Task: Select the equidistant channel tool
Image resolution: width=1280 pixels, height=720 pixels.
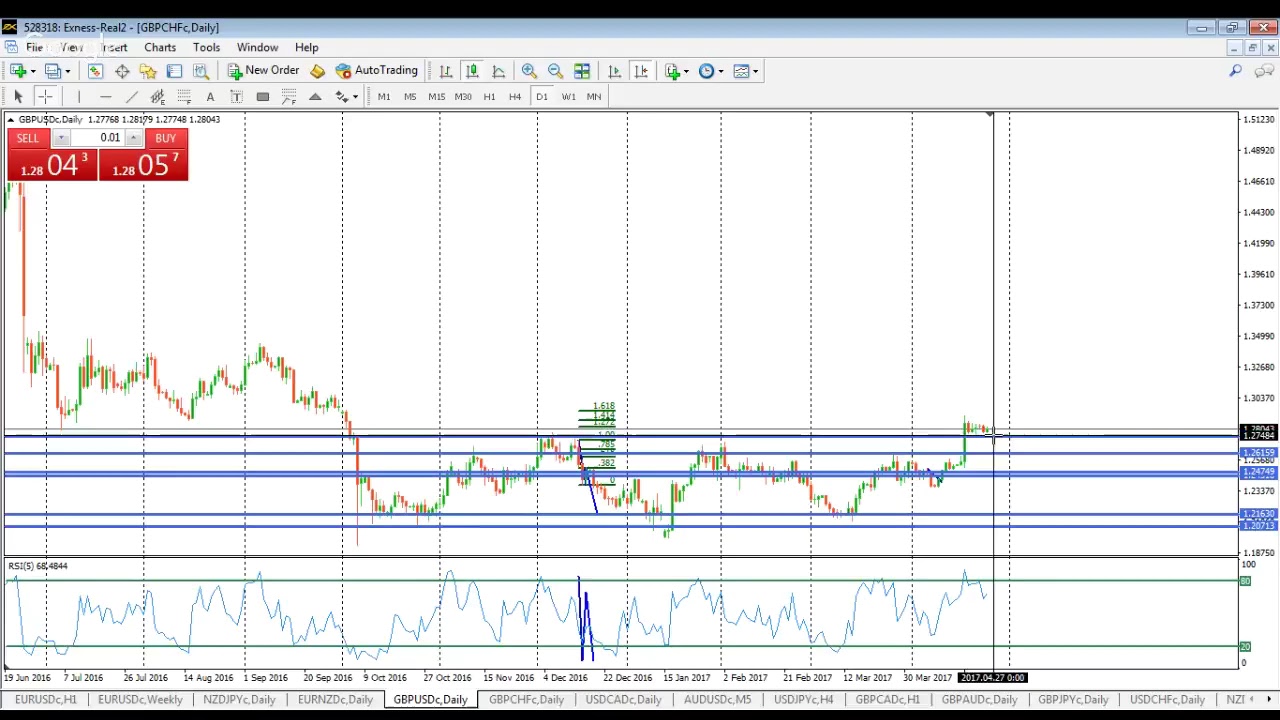Action: click(157, 97)
